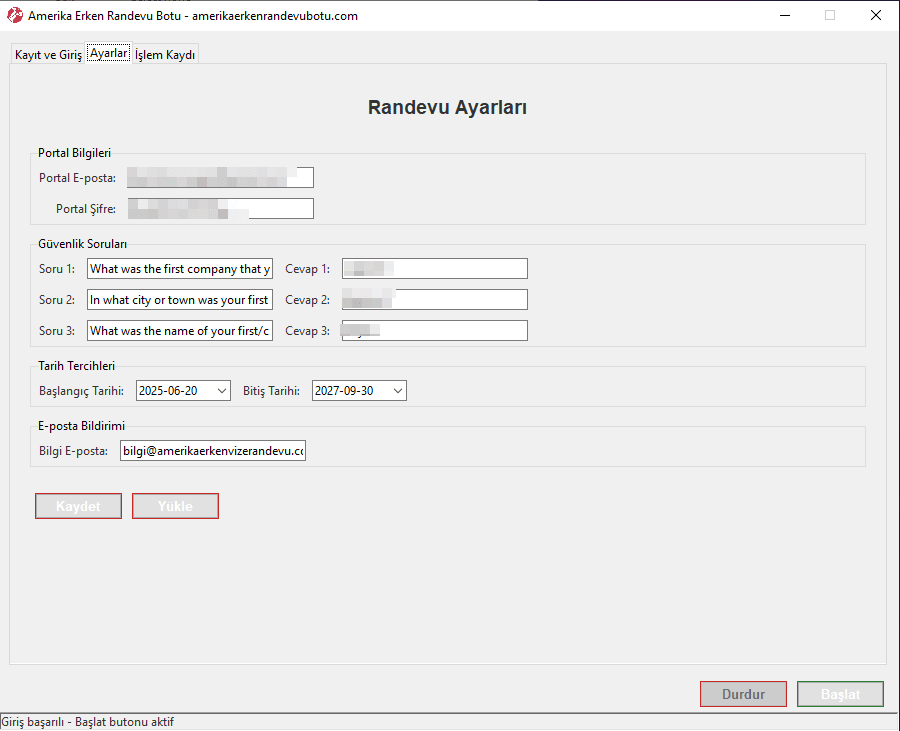Click the Portal E-posta input field
Screen dimensions: 900x731
pyautogui.click(x=220, y=178)
